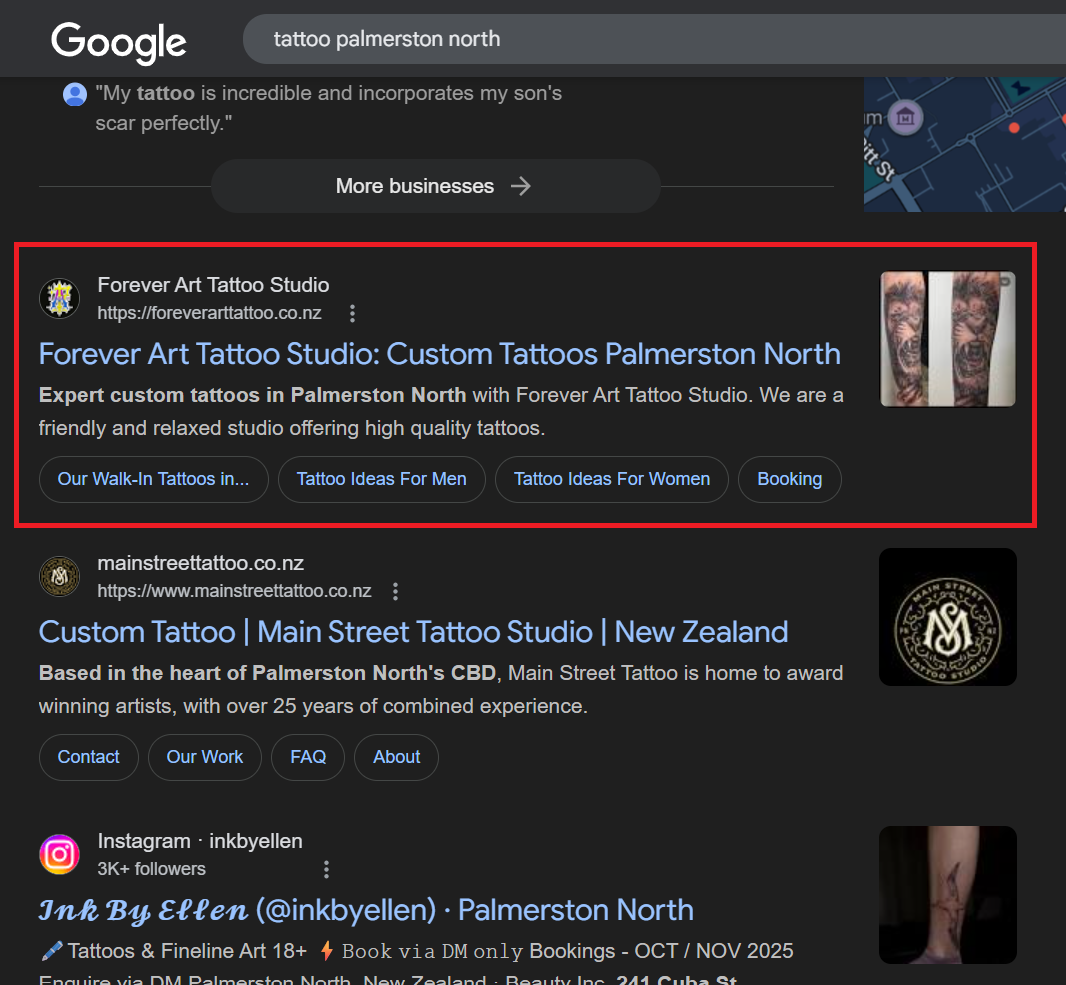
Task: Click the Google logo
Action: pos(119,41)
